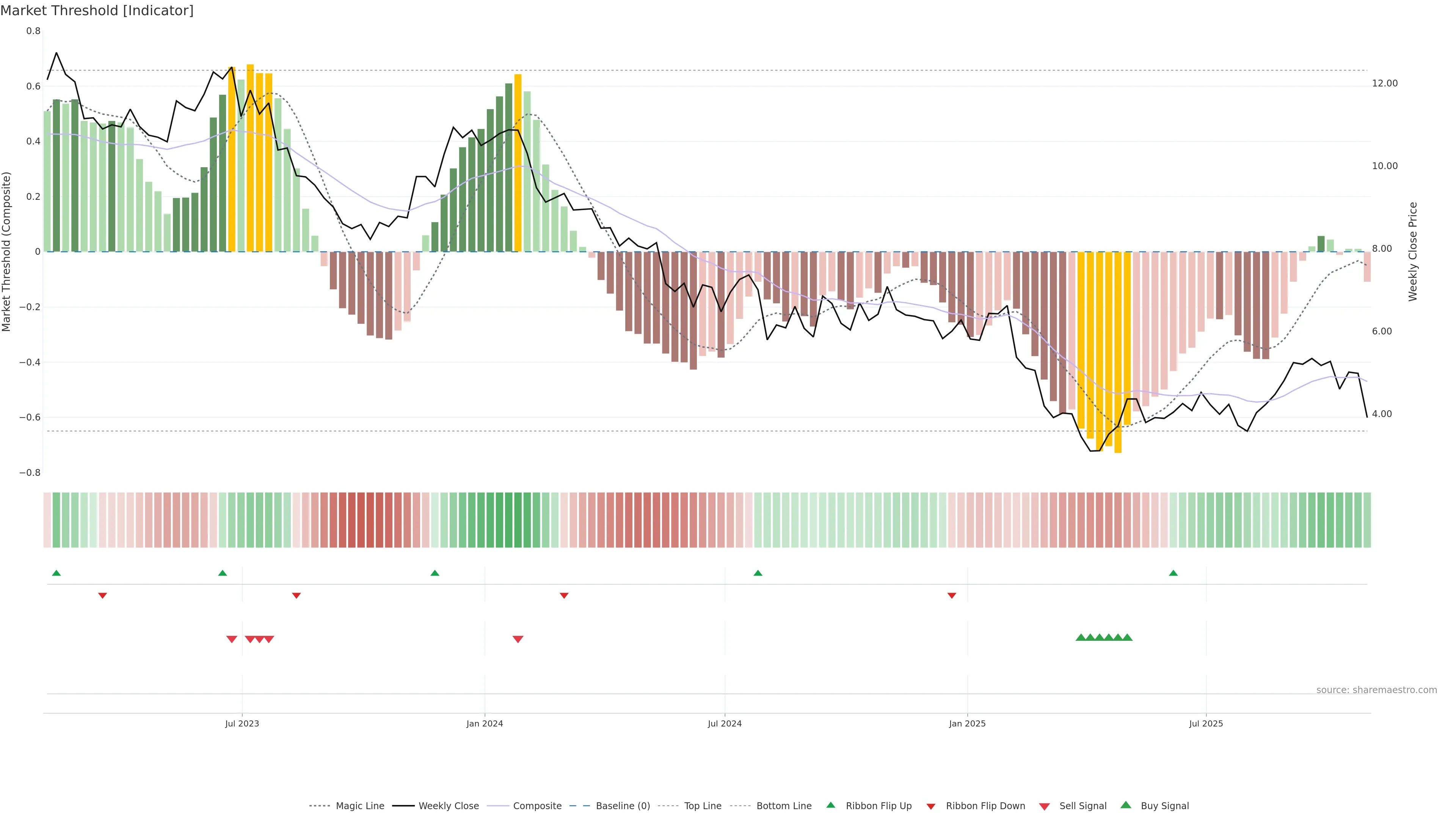1456x819 pixels.
Task: Click the Jan 2025 axis label
Action: [967, 723]
